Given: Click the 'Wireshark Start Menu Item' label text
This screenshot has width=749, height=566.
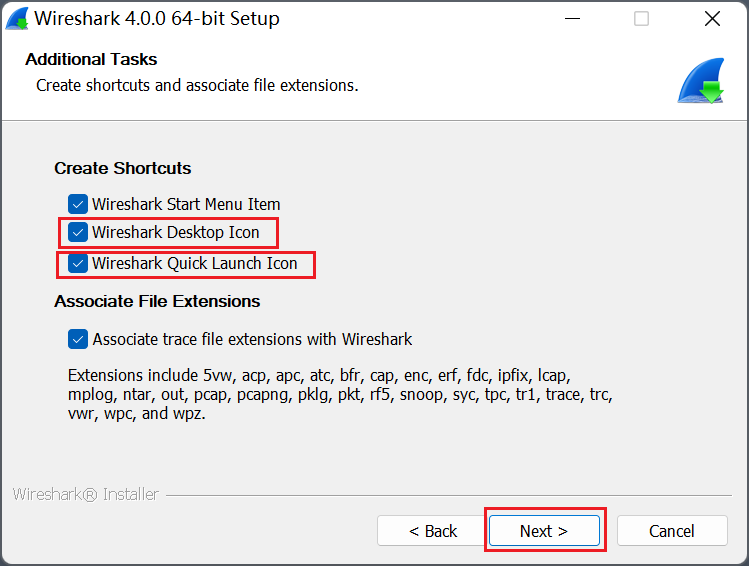Looking at the screenshot, I should pyautogui.click(x=186, y=204).
